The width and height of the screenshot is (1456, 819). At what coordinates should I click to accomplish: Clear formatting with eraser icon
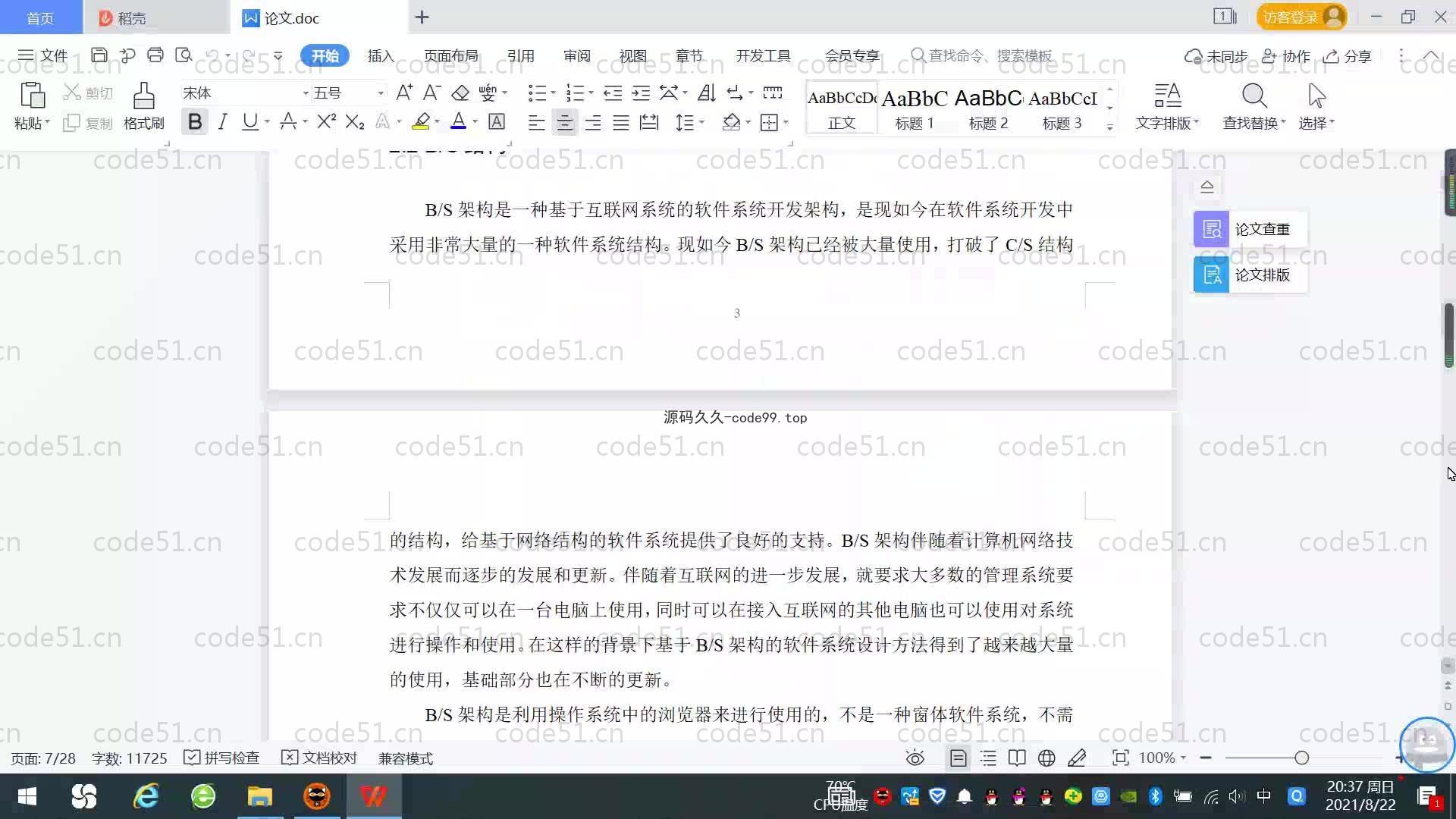[x=460, y=93]
